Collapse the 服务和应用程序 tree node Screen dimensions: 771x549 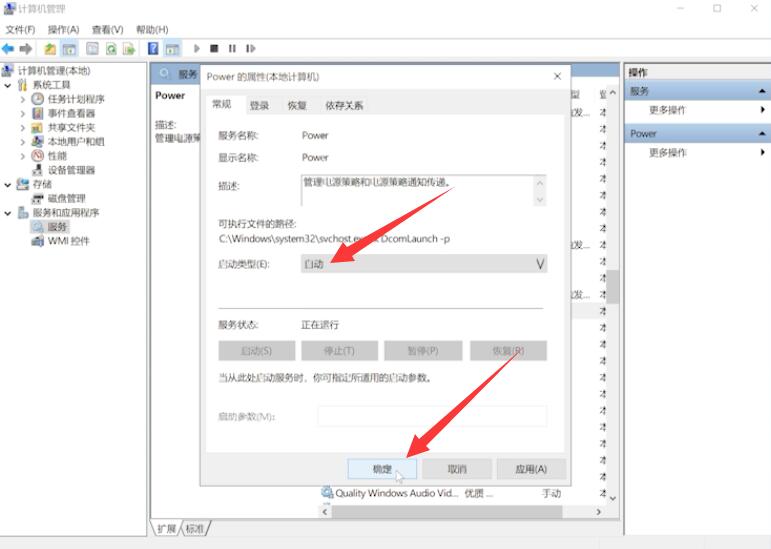pyautogui.click(x=8, y=213)
